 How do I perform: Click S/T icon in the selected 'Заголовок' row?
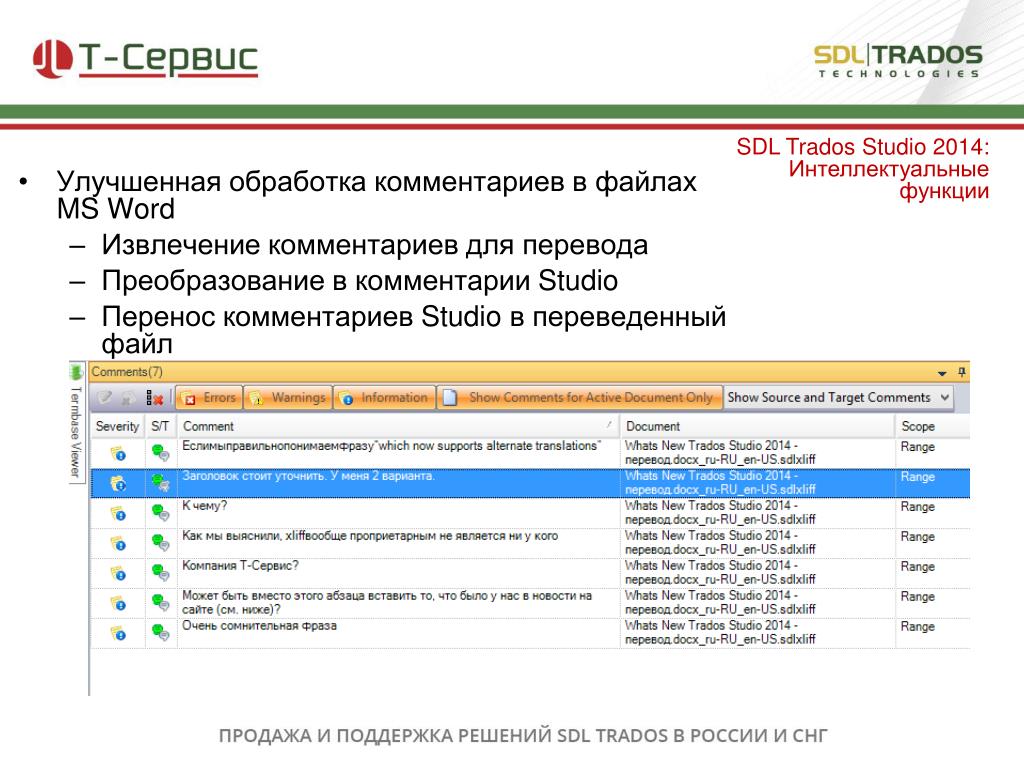(x=161, y=482)
